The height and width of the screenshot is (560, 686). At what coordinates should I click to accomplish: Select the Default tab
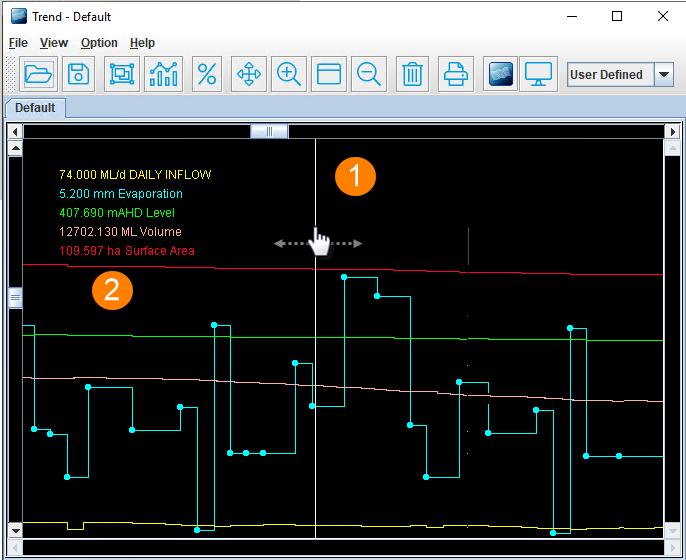click(x=35, y=108)
